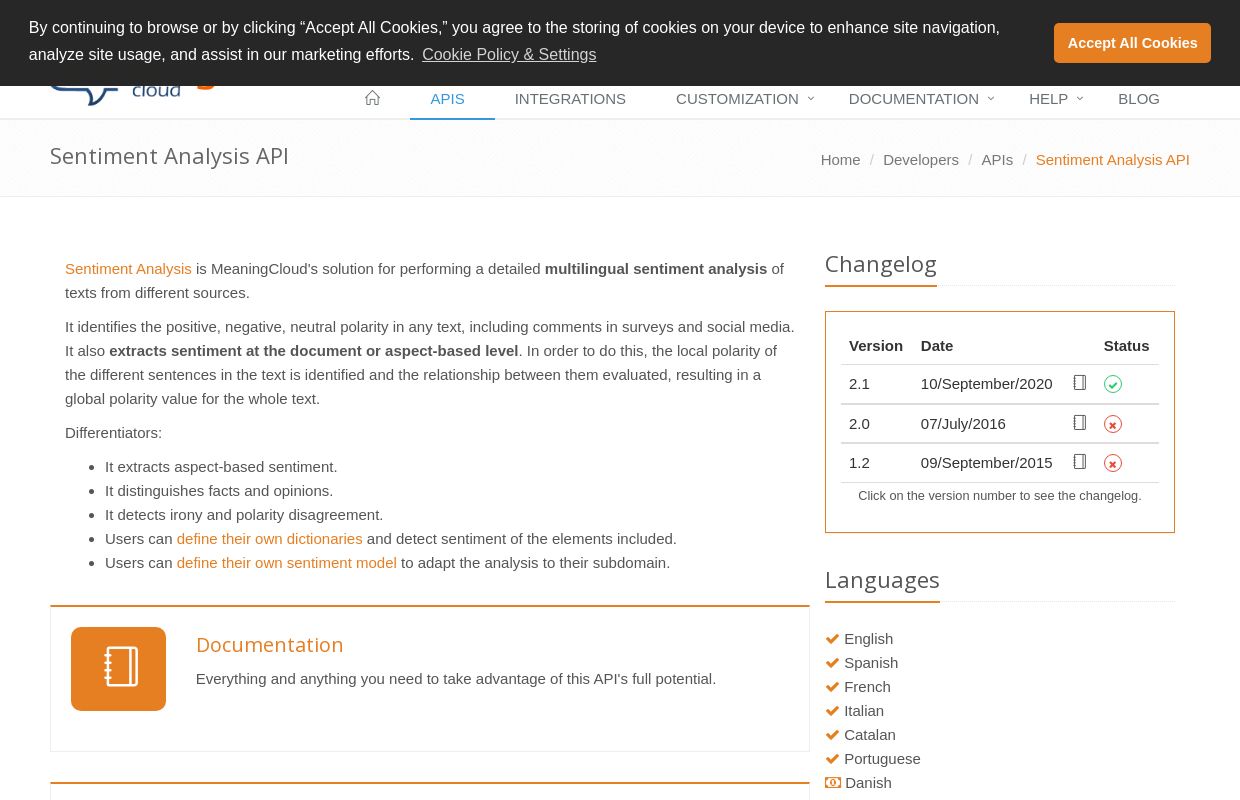1240x800 pixels.
Task: Click the 'Languages' section heading
Action: [882, 580]
